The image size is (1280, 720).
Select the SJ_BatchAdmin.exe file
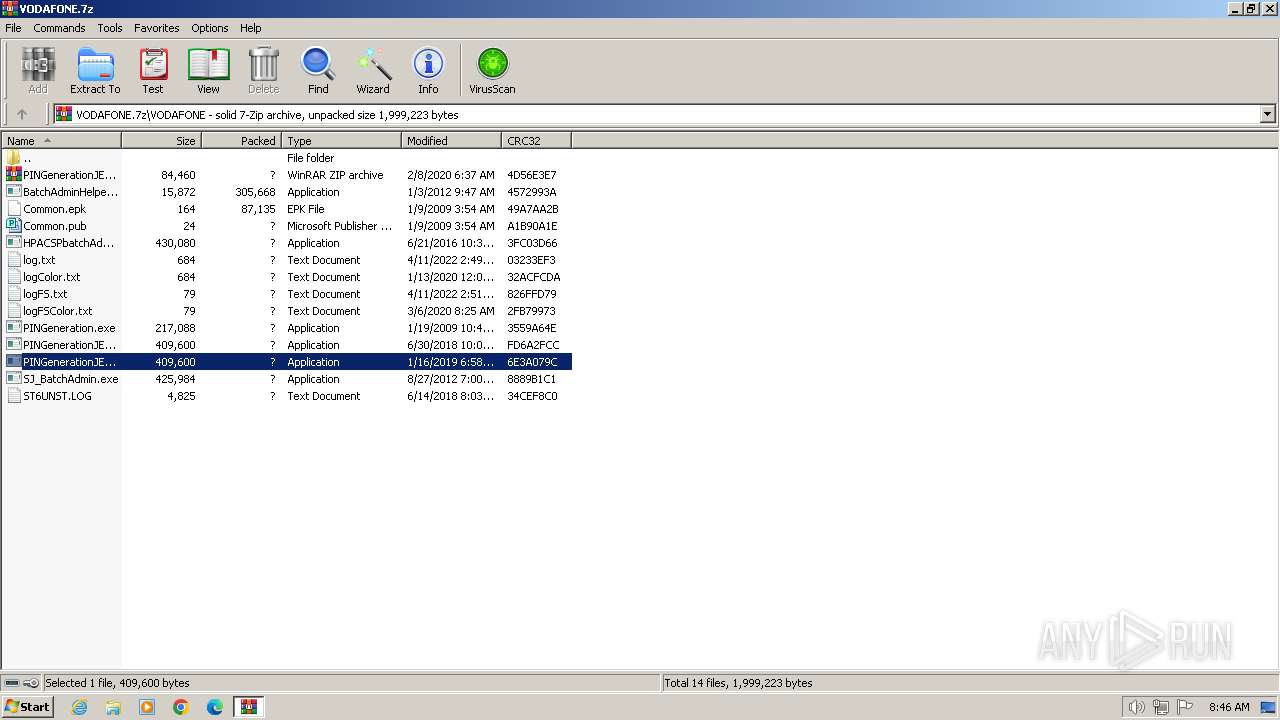287,379
